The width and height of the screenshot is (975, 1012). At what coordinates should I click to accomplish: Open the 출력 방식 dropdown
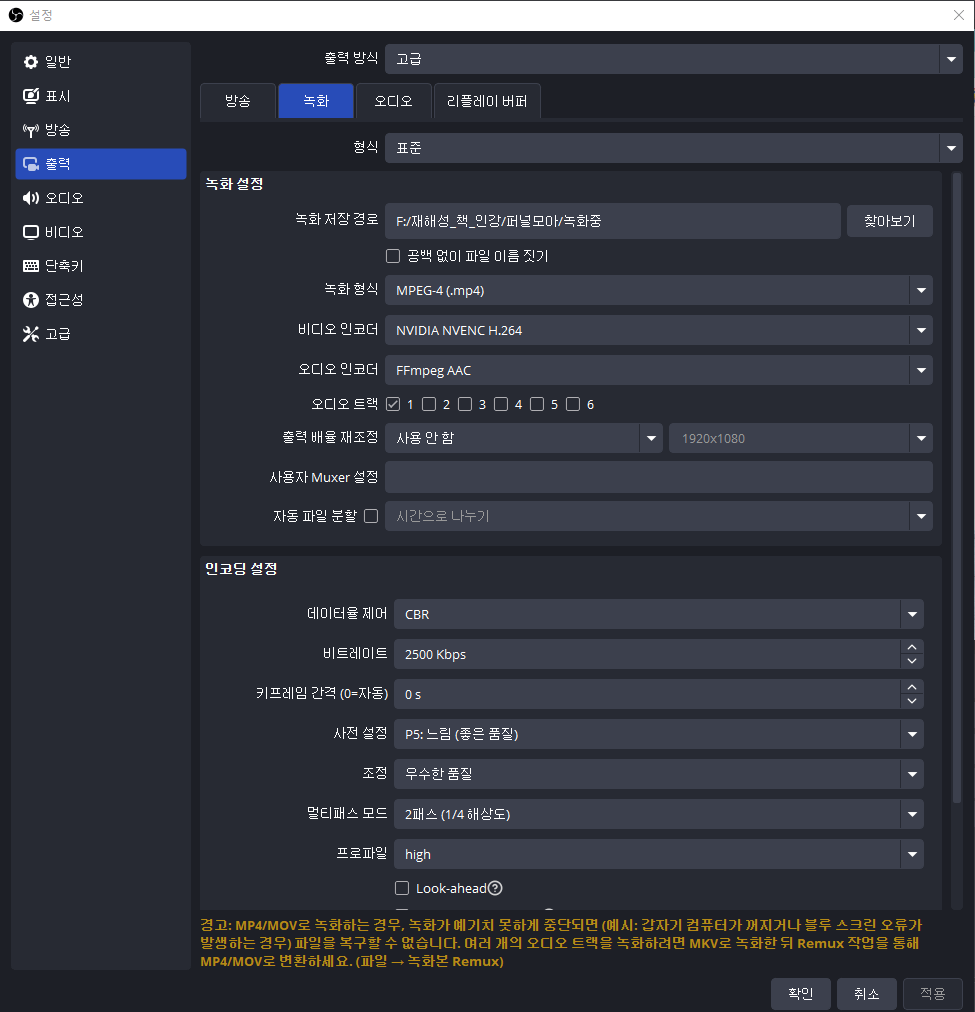674,59
